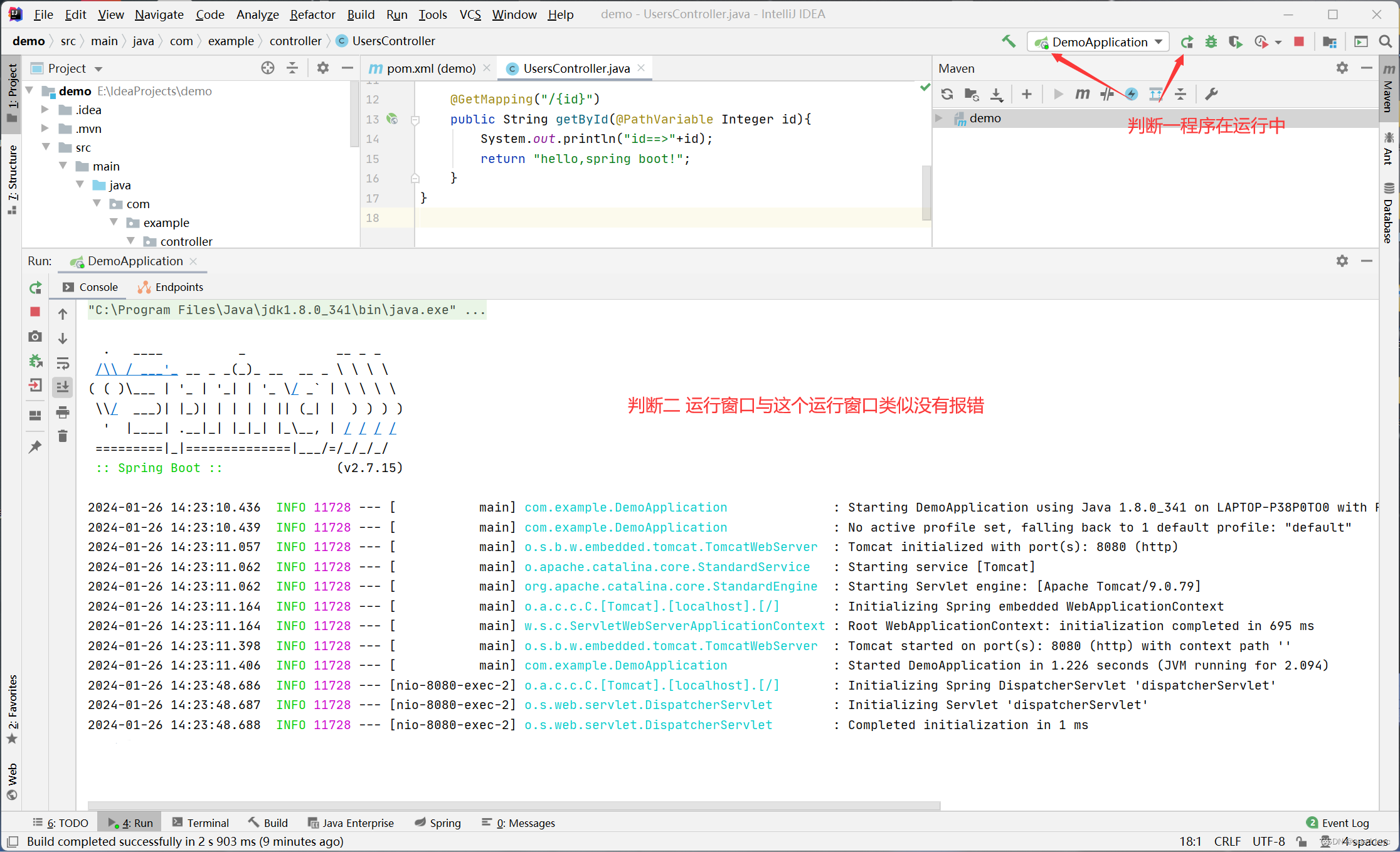Expand the .mvn folder

[45, 128]
